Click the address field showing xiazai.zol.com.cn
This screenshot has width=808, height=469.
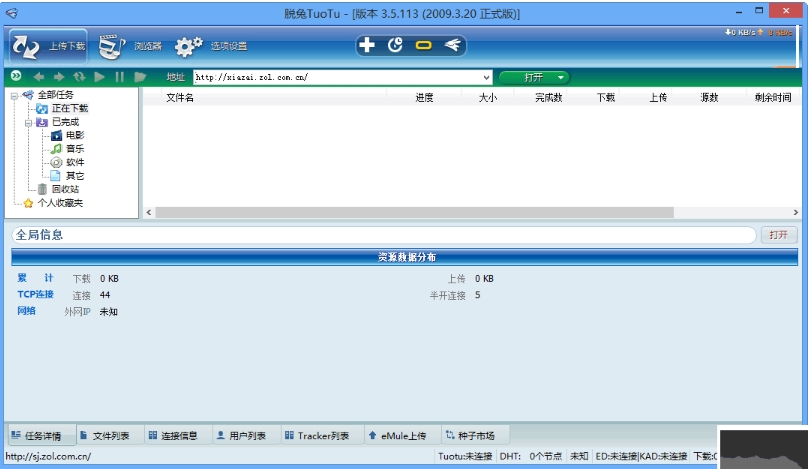pyautogui.click(x=338, y=77)
